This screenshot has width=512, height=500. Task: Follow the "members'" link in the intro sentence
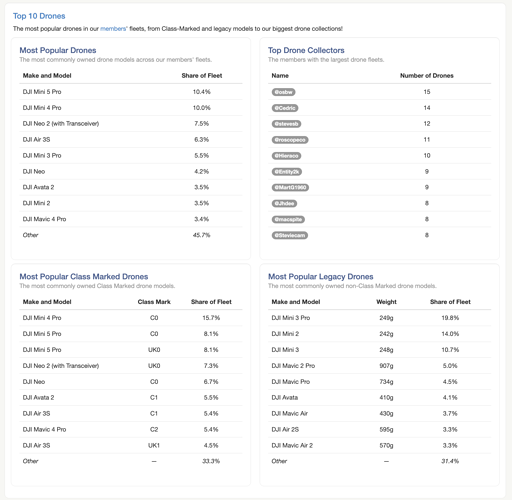[114, 29]
